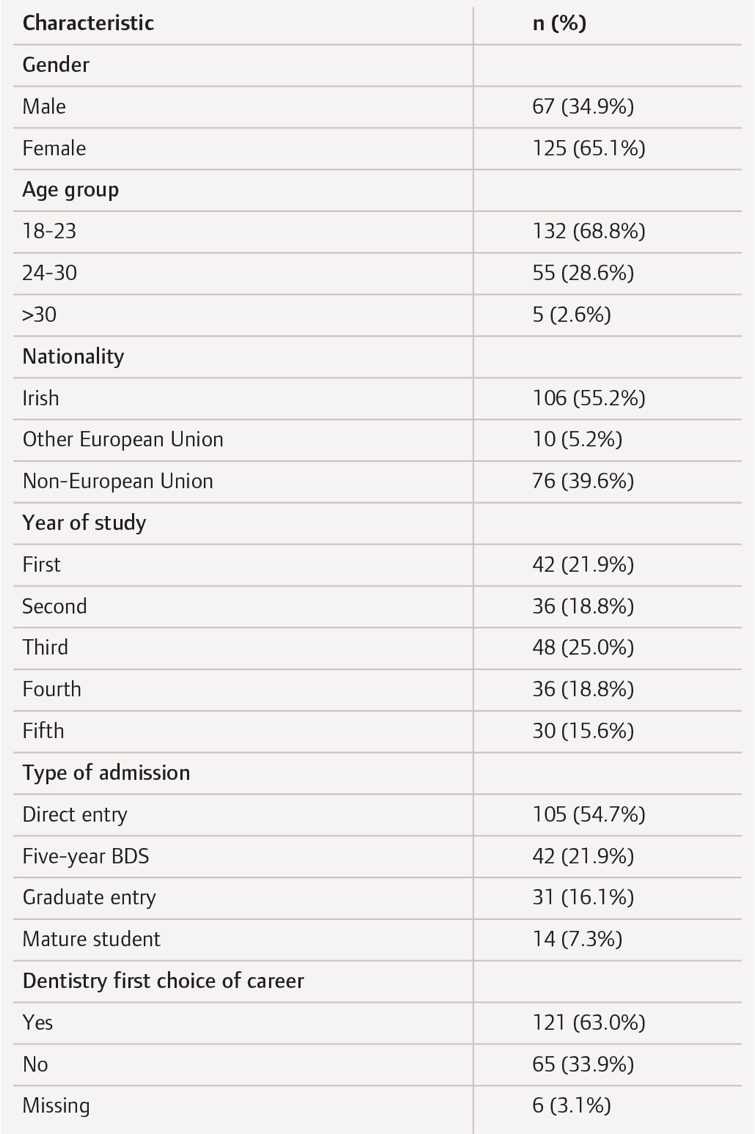Click the Age group heading
Image resolution: width=755 pixels, height=1134 pixels.
[x=70, y=190]
